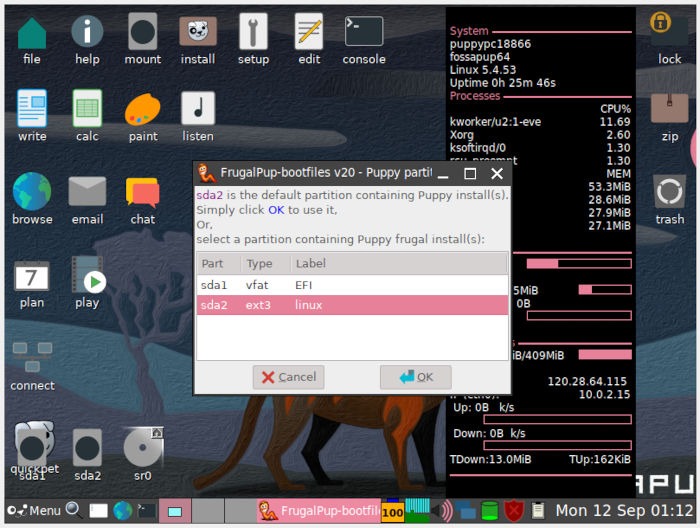Click the battery 100 tray indicator

(392, 511)
